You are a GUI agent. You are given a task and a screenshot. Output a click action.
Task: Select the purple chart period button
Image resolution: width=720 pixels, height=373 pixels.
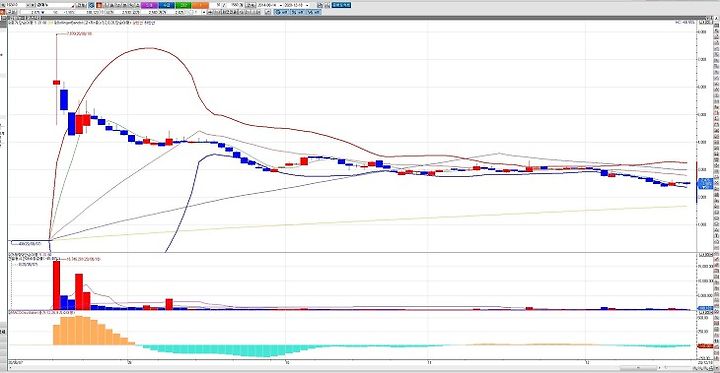click(149, 5)
